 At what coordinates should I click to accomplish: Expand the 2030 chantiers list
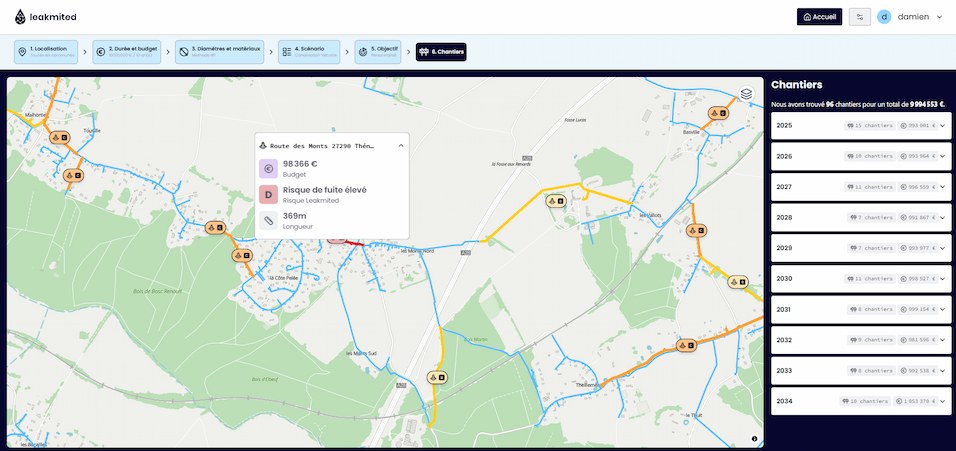pyautogui.click(x=942, y=279)
